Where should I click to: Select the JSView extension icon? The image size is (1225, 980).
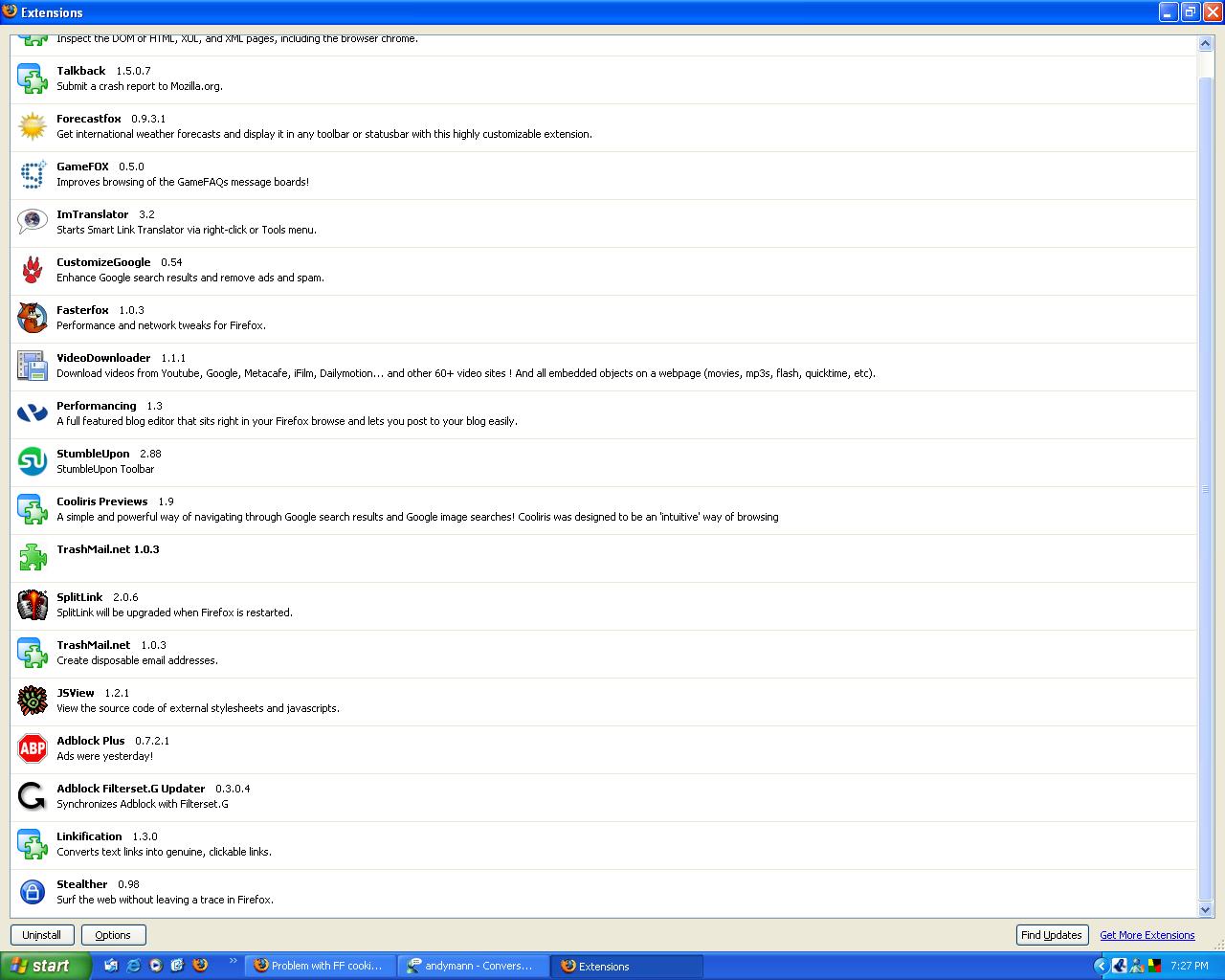pos(33,701)
